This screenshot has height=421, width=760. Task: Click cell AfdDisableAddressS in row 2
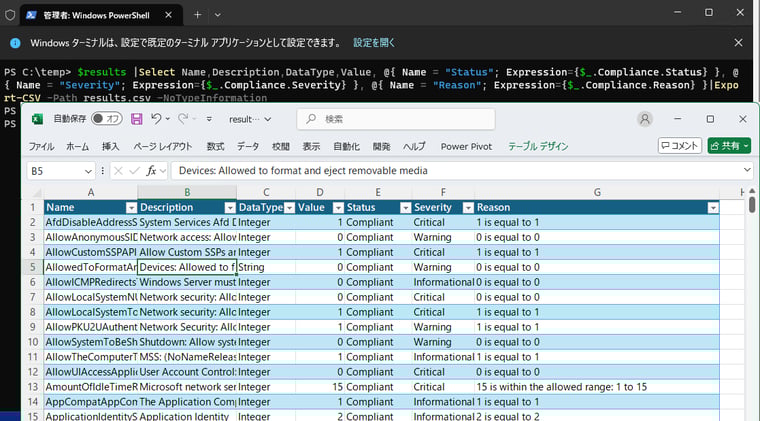[x=91, y=222]
